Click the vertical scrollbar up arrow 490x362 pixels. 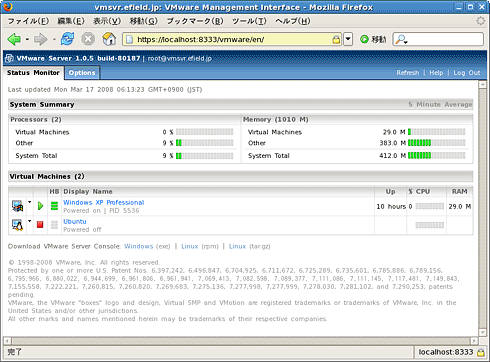[x=482, y=85]
